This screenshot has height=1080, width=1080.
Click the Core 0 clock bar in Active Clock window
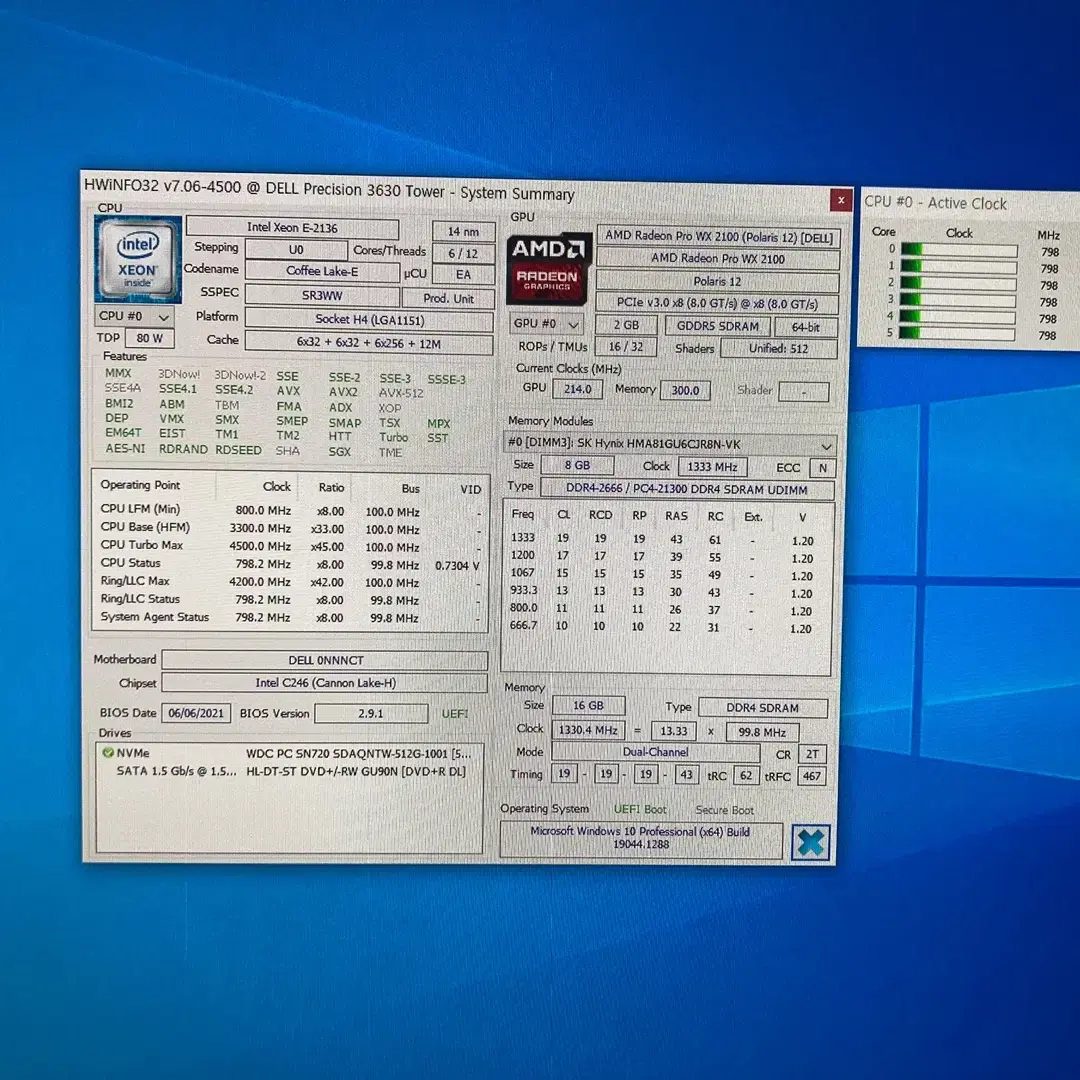tap(958, 249)
